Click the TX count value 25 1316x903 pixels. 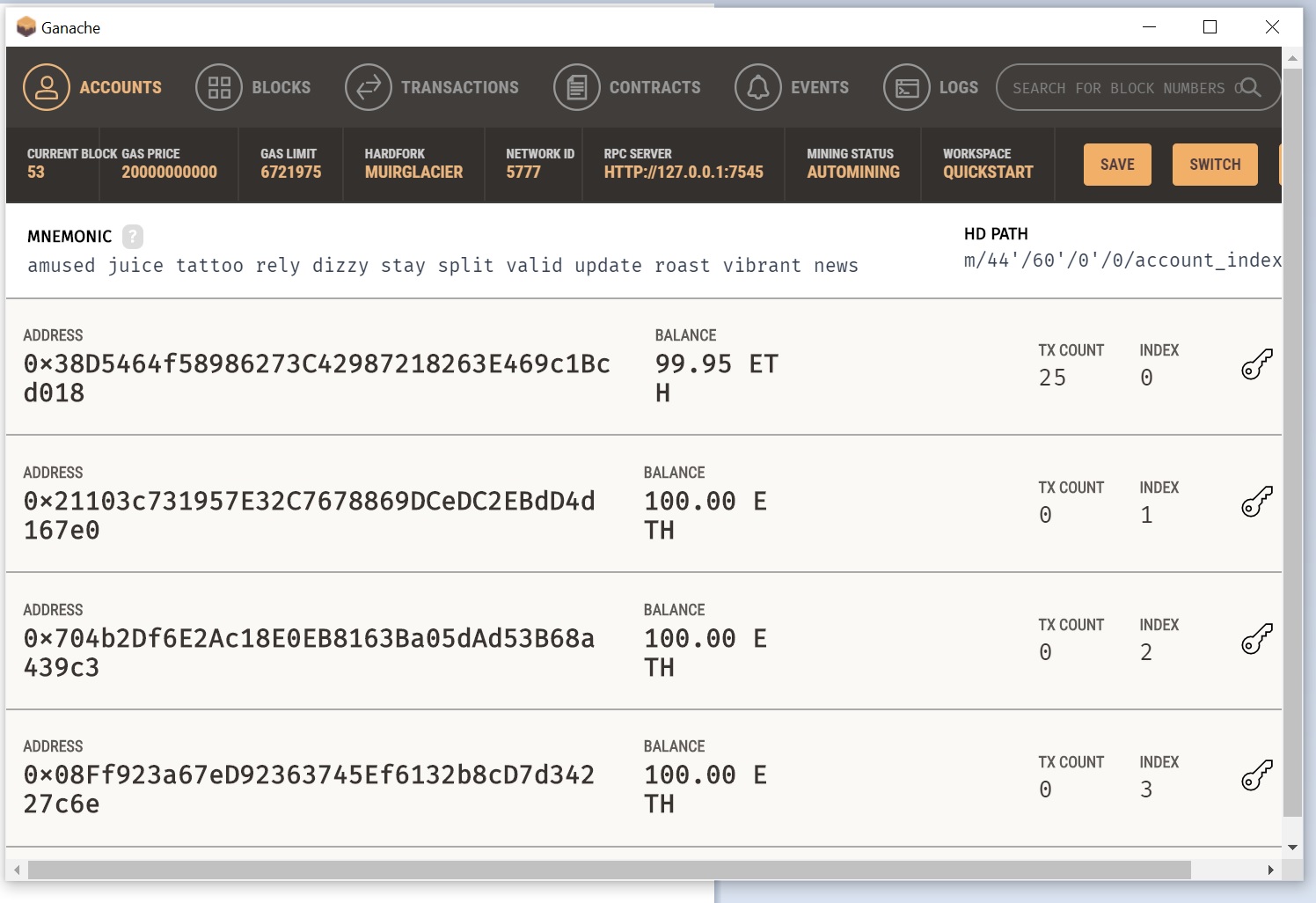(1052, 378)
